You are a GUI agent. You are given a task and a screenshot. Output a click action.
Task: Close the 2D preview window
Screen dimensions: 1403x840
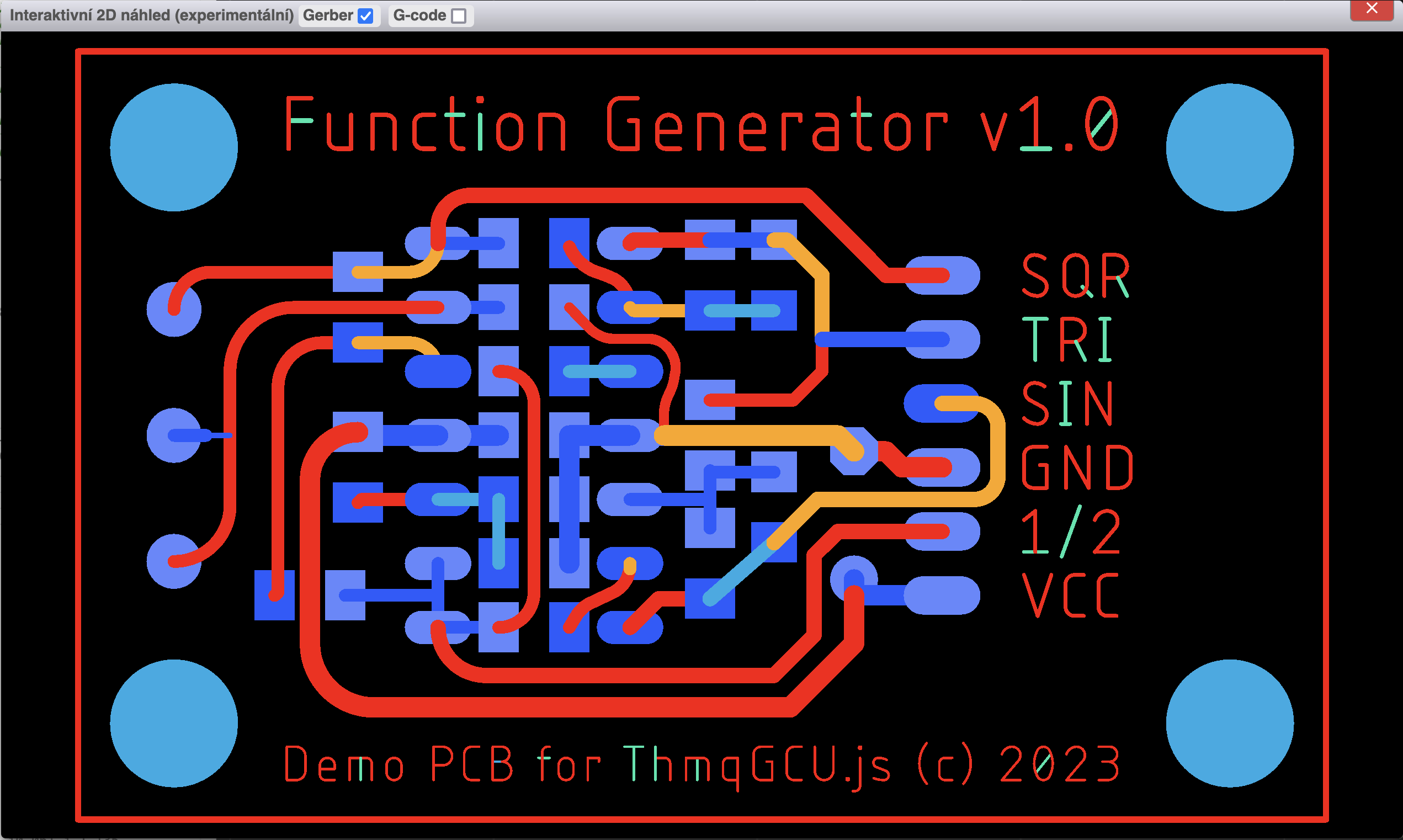(1371, 9)
